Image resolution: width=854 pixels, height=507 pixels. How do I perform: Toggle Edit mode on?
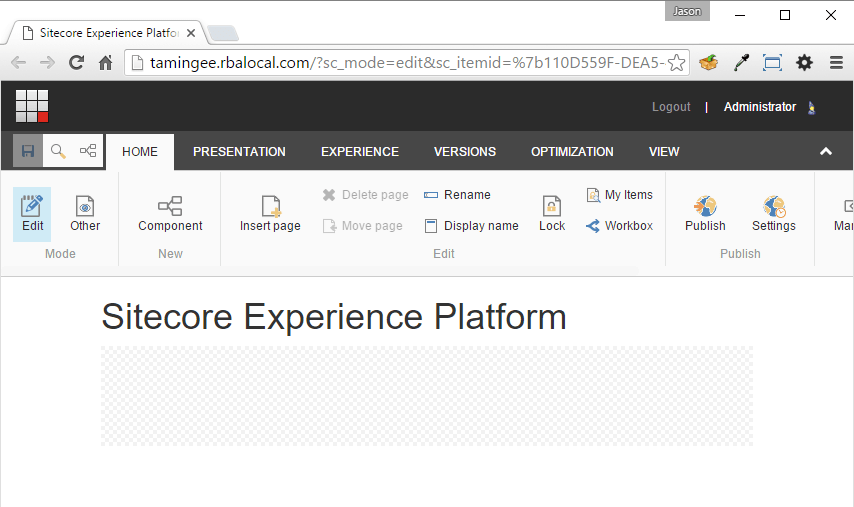coord(33,213)
